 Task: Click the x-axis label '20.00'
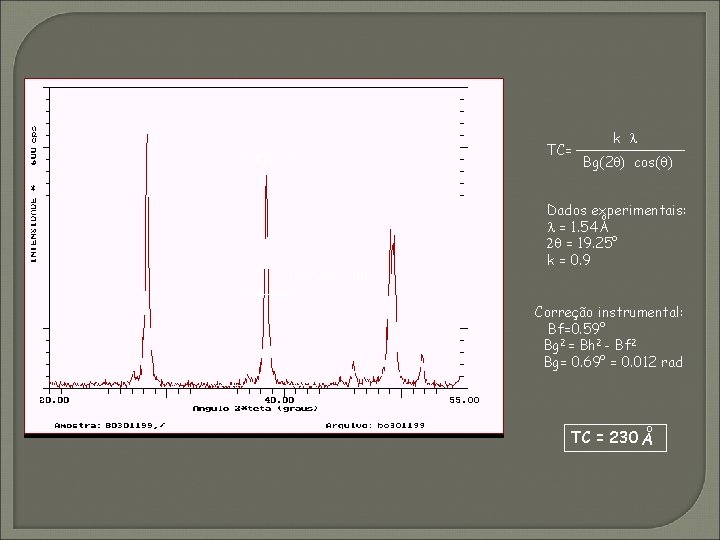[54, 400]
